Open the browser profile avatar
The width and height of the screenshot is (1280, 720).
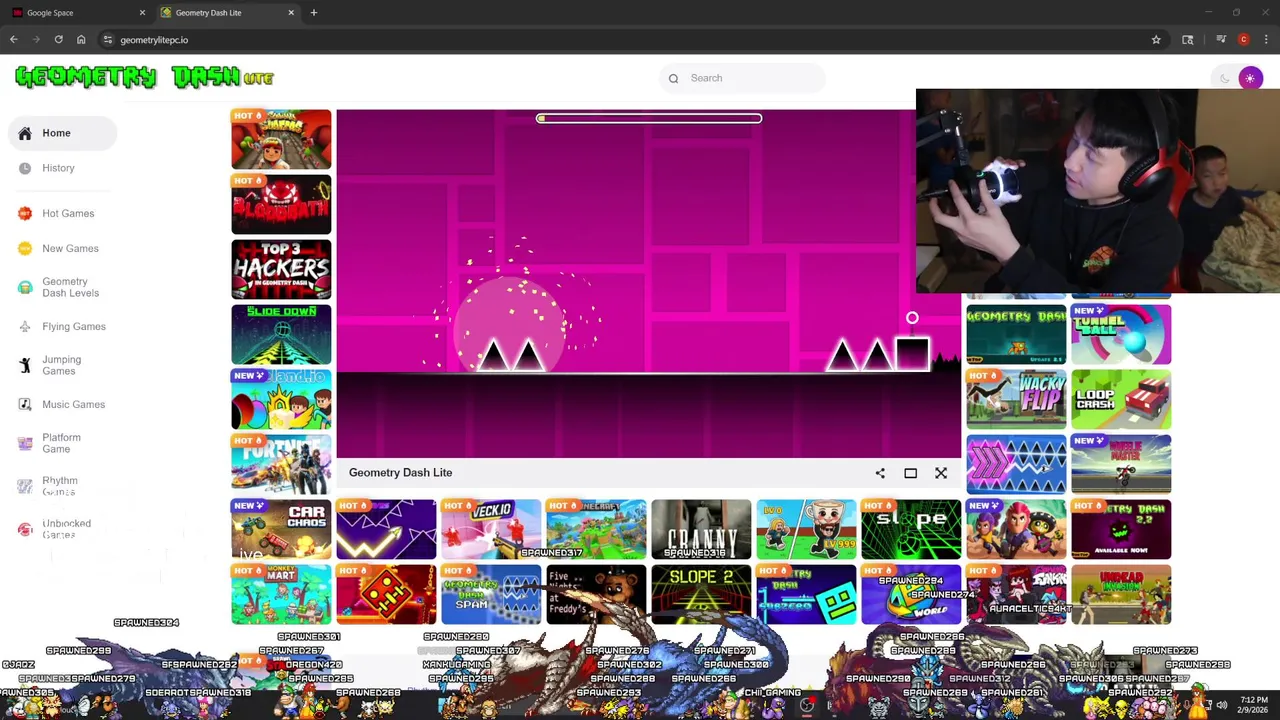tap(1243, 40)
